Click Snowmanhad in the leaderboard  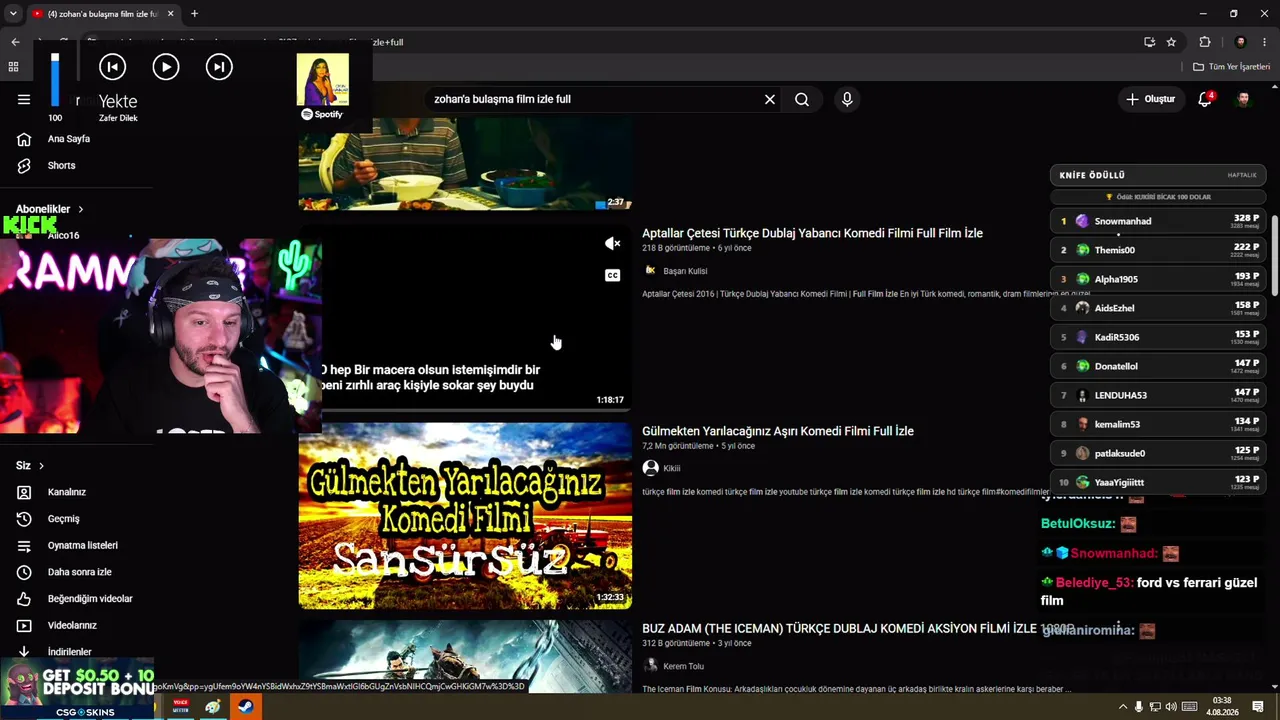point(1123,221)
